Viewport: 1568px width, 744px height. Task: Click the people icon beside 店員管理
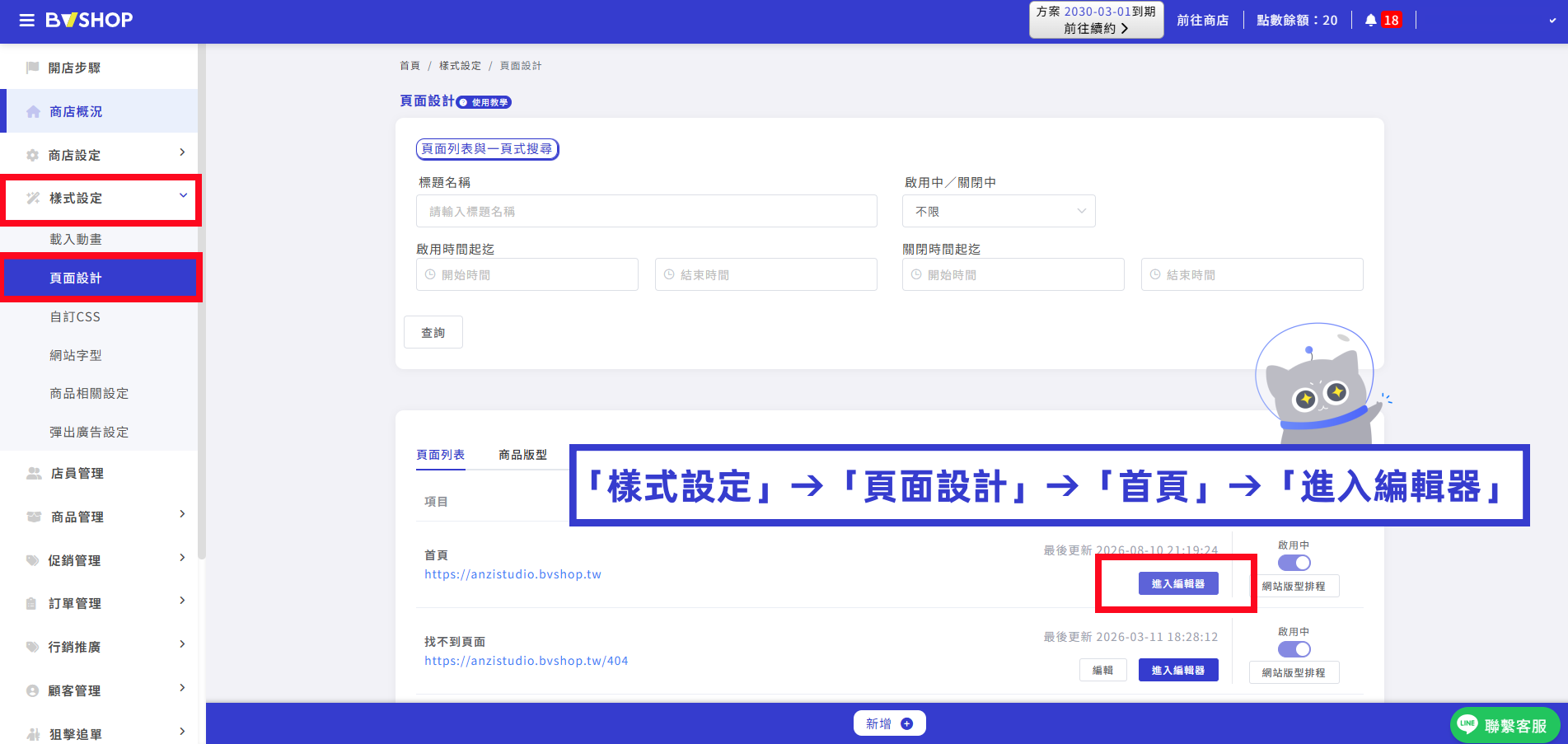click(x=34, y=473)
